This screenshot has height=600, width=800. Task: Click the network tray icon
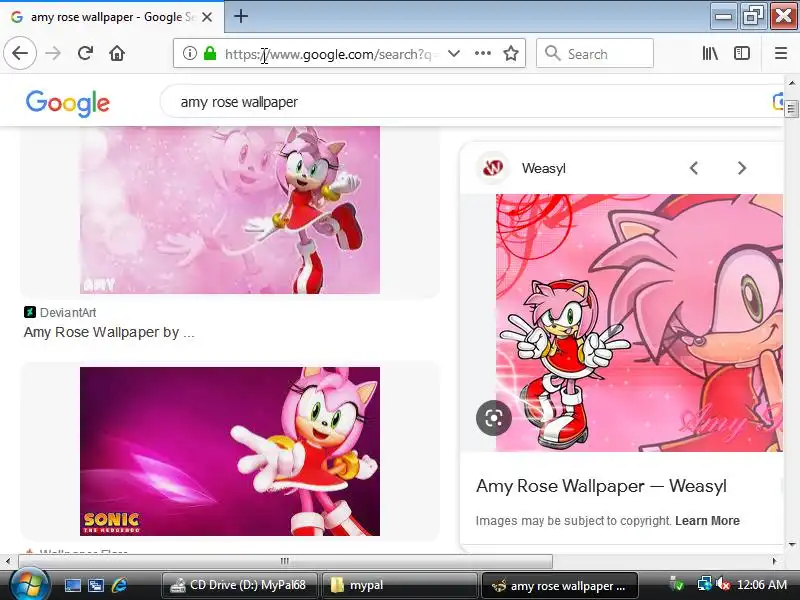[705, 584]
